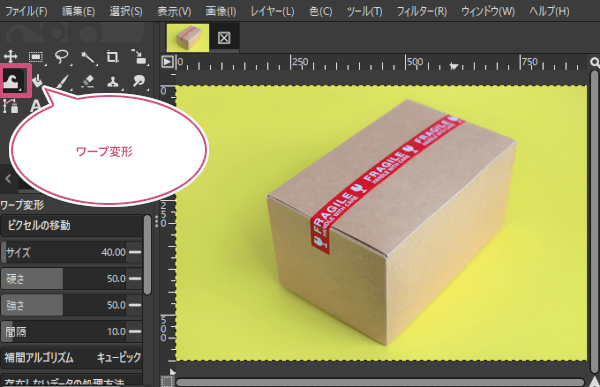Select the Move tool
Image resolution: width=600 pixels, height=387 pixels.
pos(11,57)
